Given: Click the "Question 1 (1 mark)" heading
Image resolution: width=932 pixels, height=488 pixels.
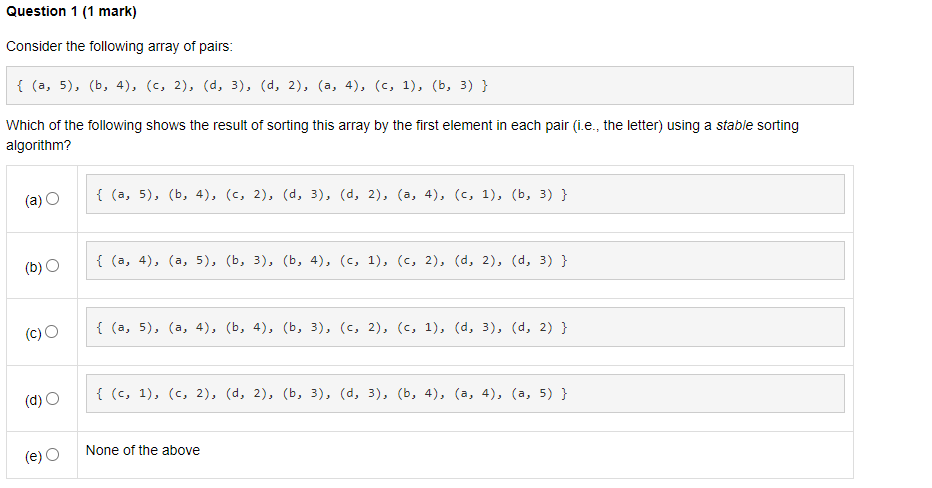Looking at the screenshot, I should pos(71,11).
